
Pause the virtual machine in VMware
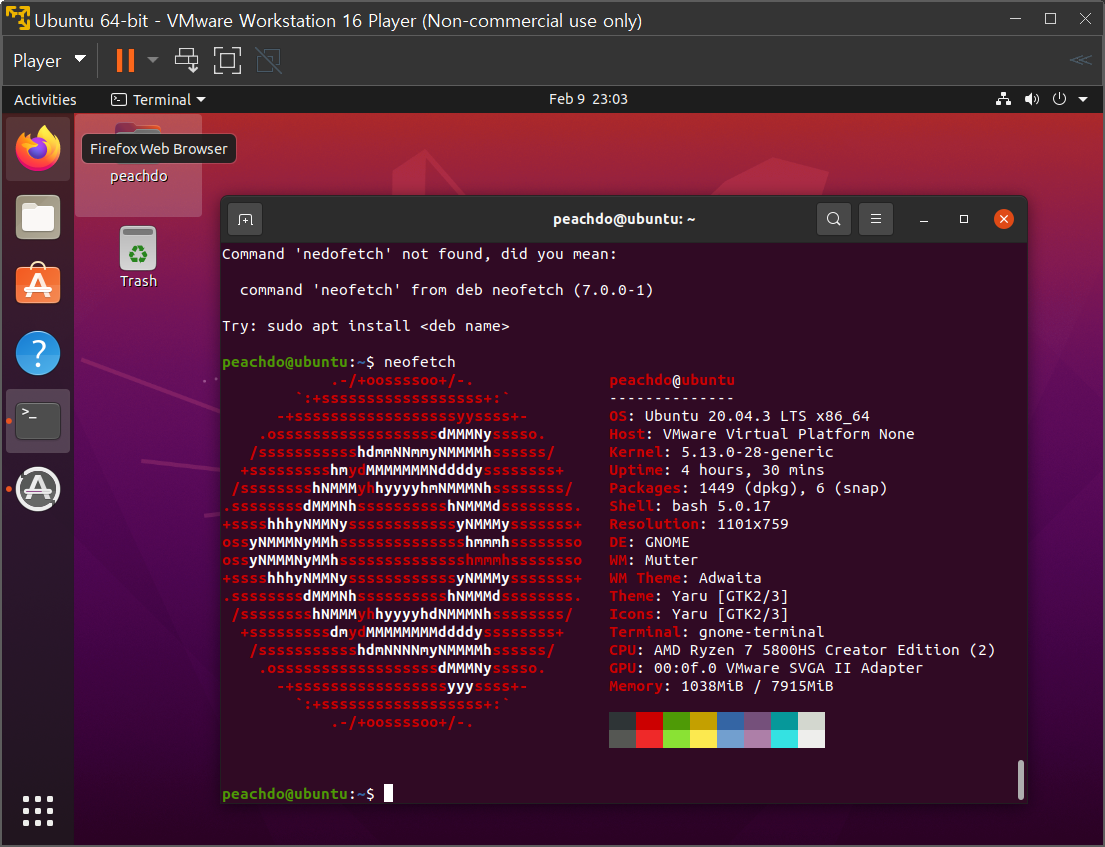(x=125, y=61)
